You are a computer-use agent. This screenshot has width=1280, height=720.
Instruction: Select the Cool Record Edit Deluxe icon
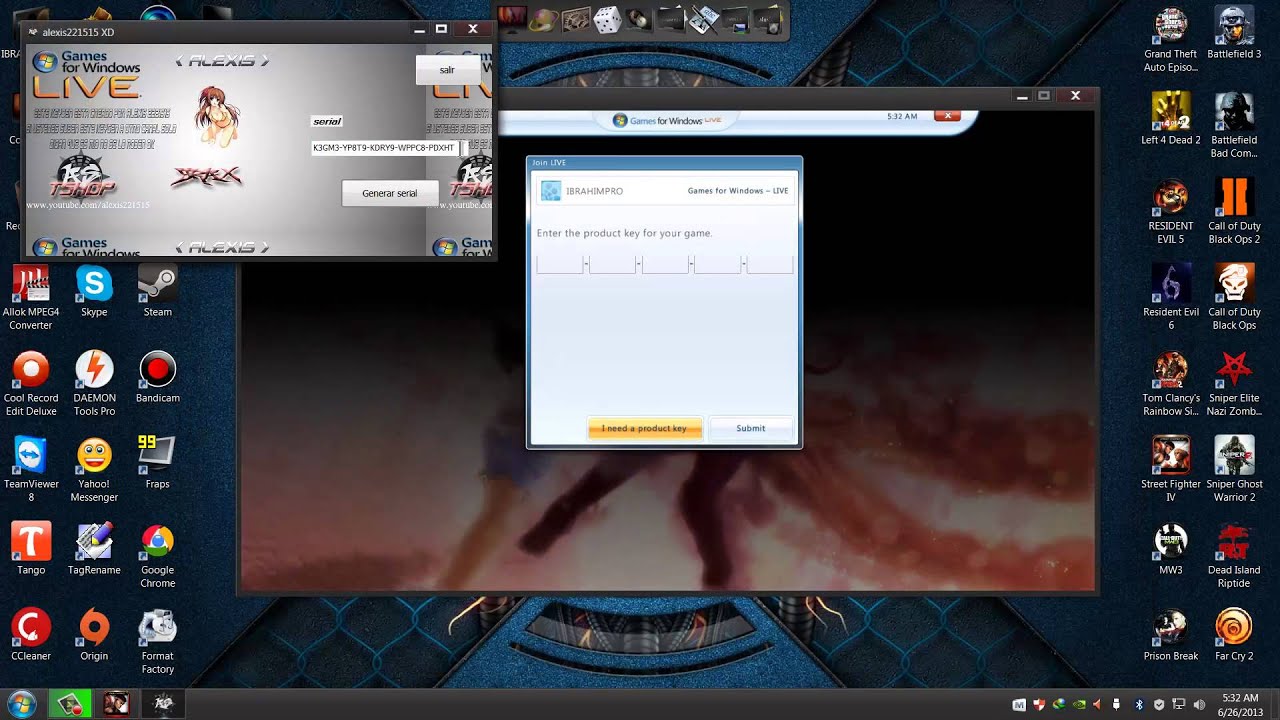point(31,370)
